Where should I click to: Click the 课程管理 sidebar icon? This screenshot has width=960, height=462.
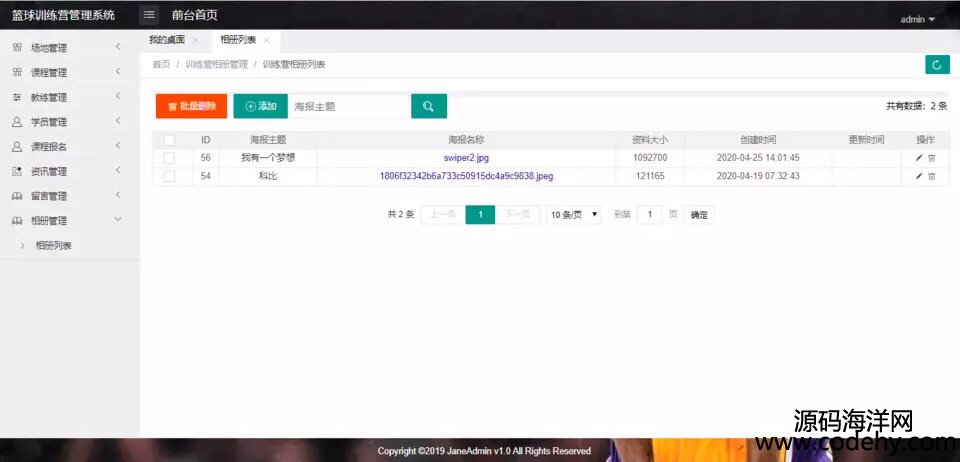17,72
